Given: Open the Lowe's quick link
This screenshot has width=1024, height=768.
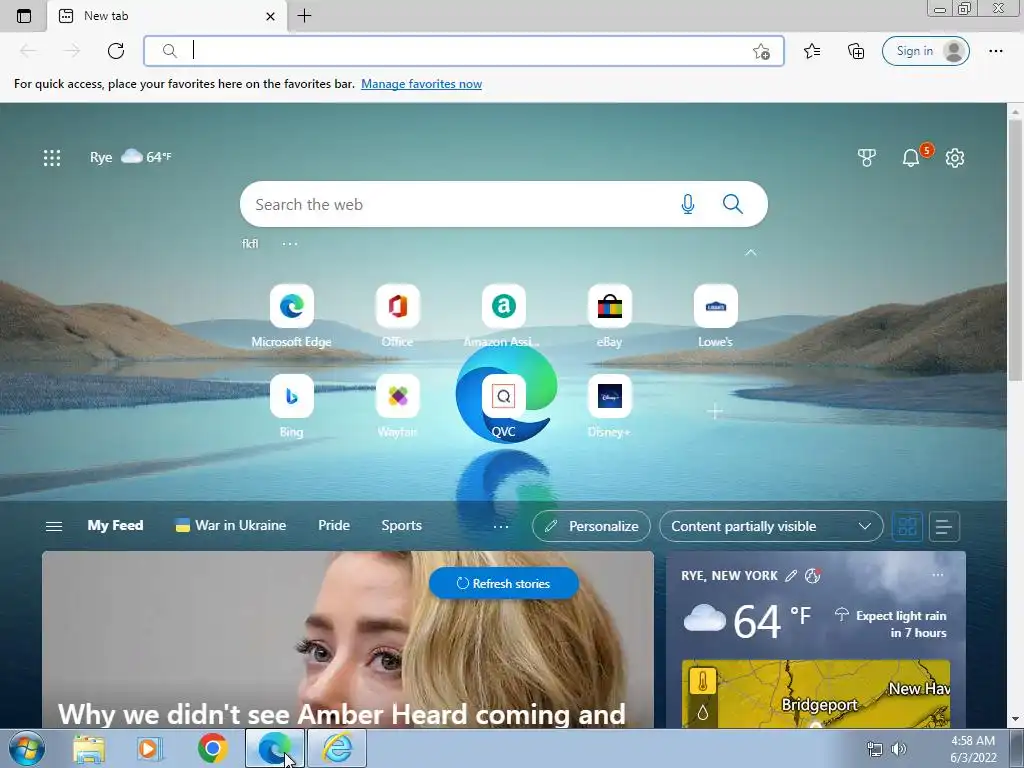Looking at the screenshot, I should coord(715,315).
